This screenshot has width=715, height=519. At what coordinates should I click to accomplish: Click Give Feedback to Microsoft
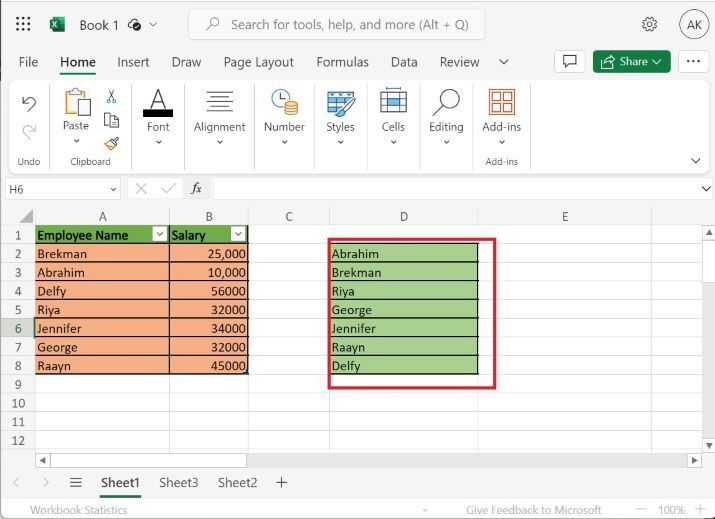click(534, 510)
